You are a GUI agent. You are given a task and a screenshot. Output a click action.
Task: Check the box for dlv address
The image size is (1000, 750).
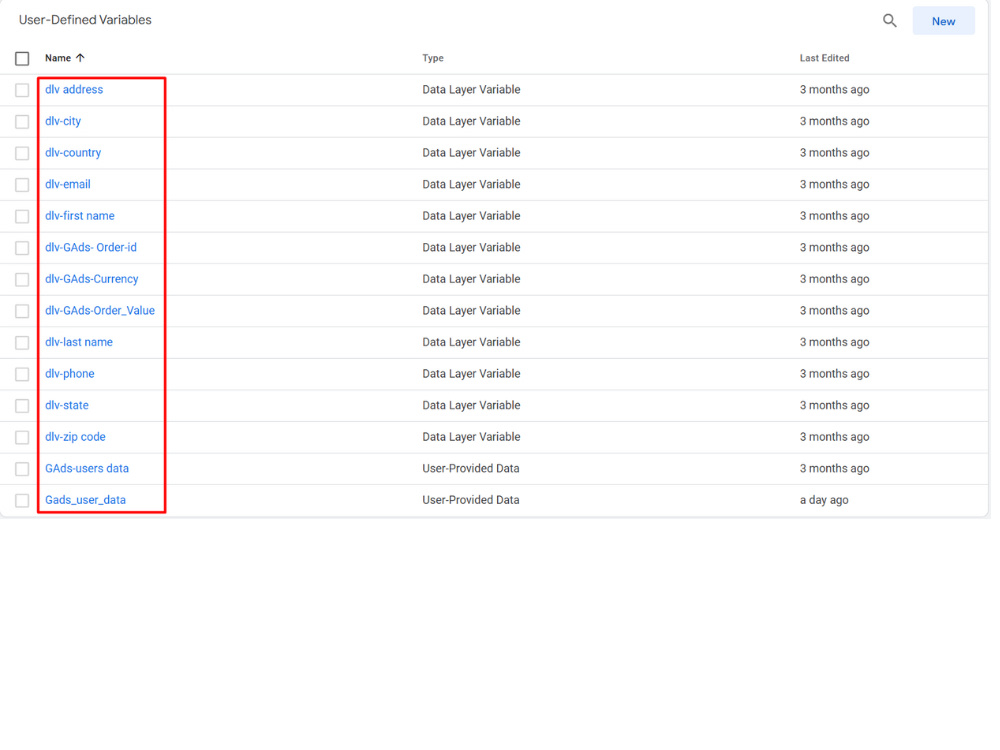click(22, 90)
